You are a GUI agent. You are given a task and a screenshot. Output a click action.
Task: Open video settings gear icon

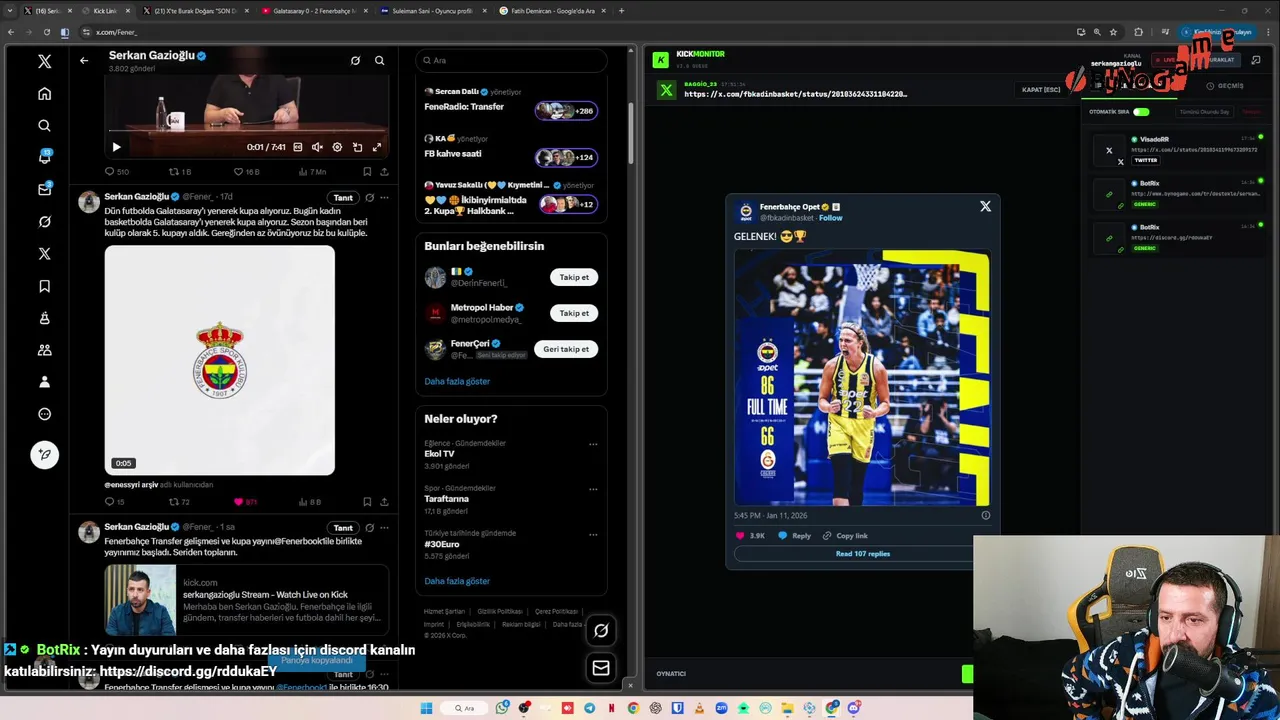[x=337, y=147]
